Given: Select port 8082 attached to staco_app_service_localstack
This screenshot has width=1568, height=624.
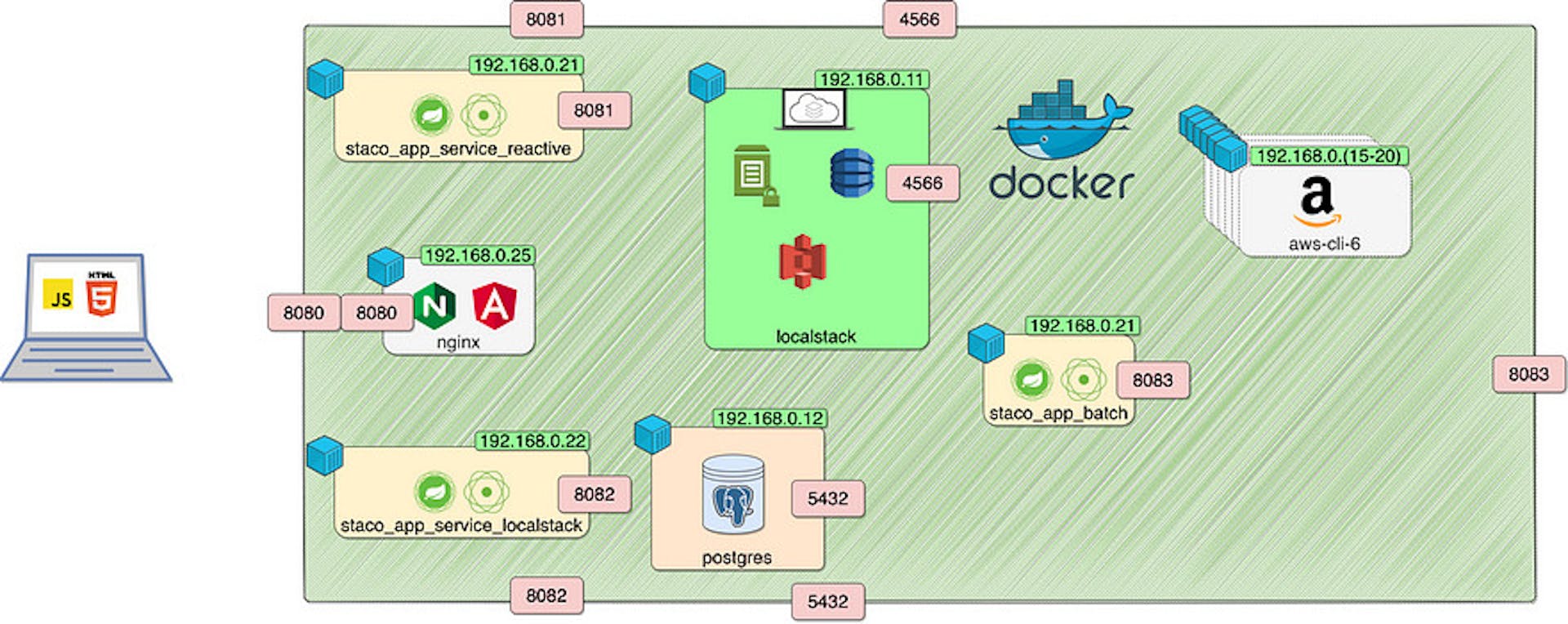Looking at the screenshot, I should point(595,494).
